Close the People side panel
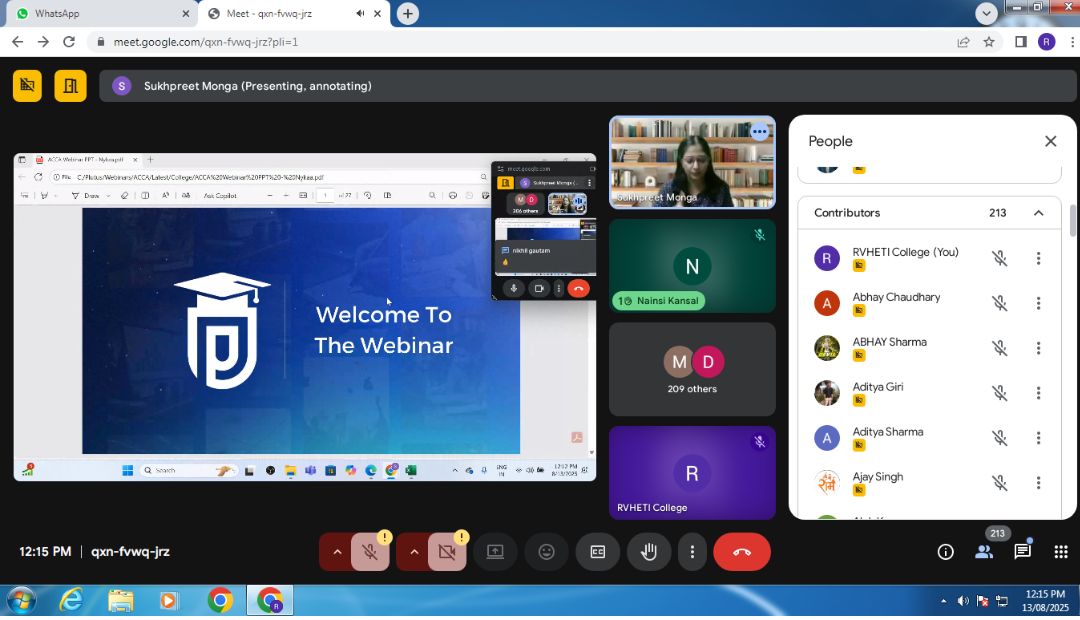This screenshot has height=620, width=1080. pos(1050,141)
